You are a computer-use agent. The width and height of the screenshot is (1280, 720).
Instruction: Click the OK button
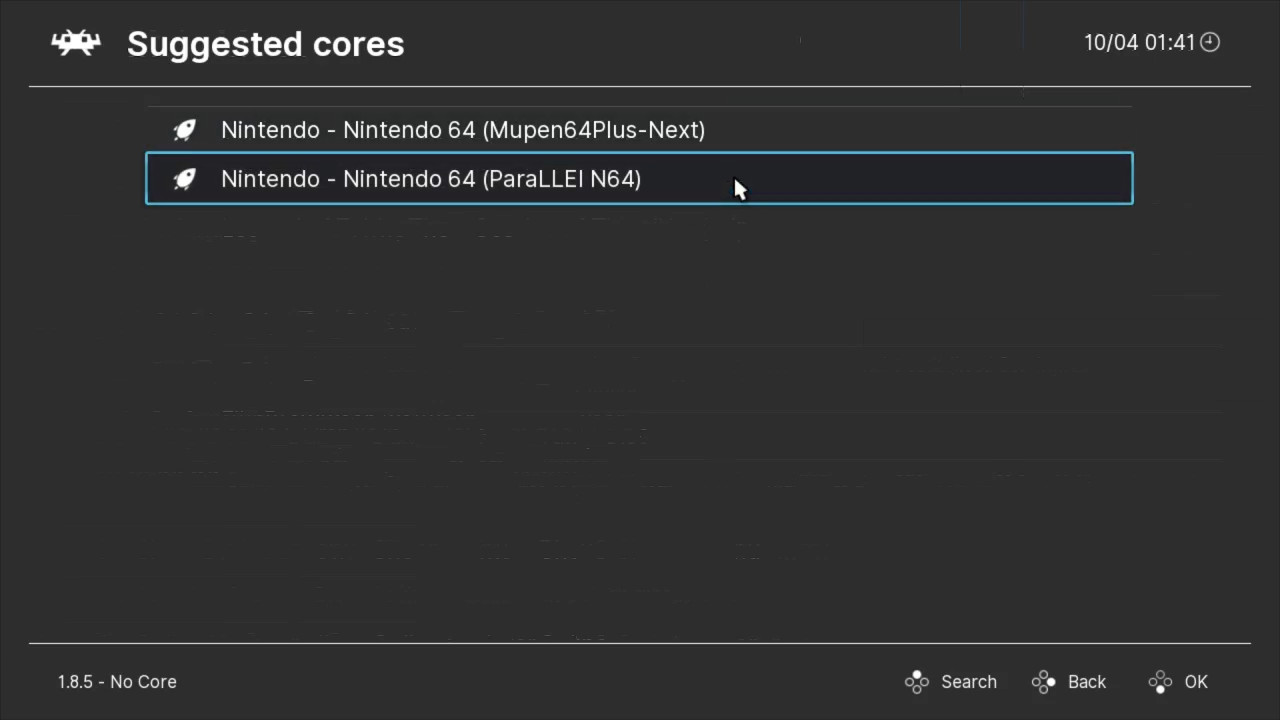(x=1196, y=681)
